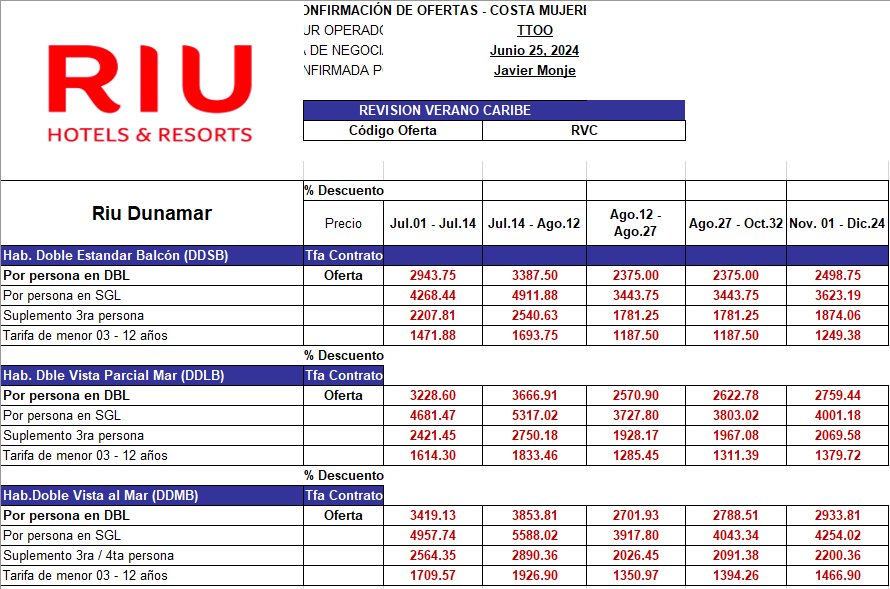Screen dimensions: 890x589
Task: Select price 3666.91 cell
Action: tap(534, 396)
